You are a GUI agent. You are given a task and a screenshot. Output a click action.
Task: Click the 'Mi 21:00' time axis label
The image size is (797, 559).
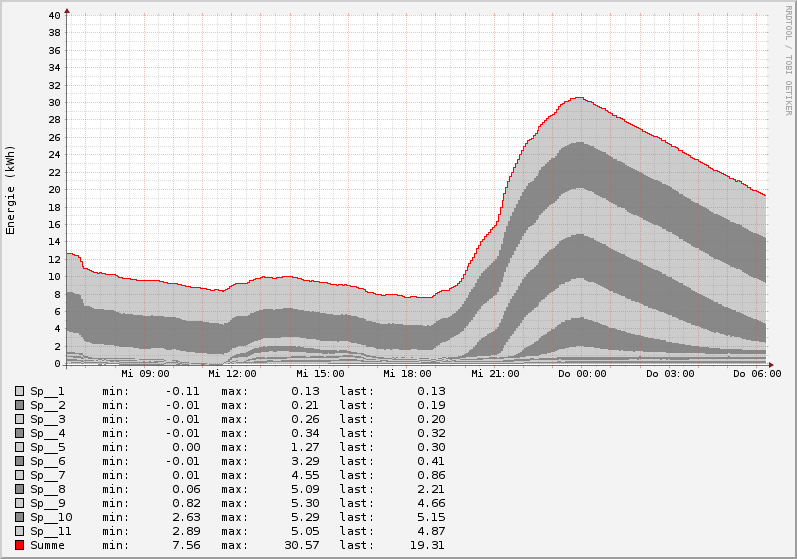pos(495,374)
